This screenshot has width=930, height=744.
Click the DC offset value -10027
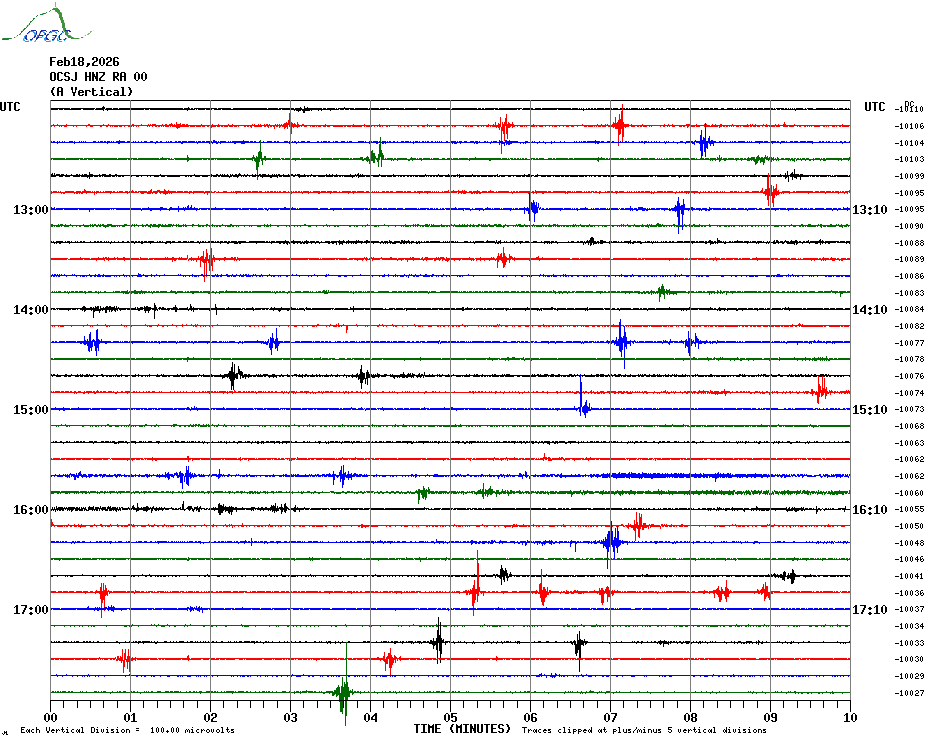(909, 693)
